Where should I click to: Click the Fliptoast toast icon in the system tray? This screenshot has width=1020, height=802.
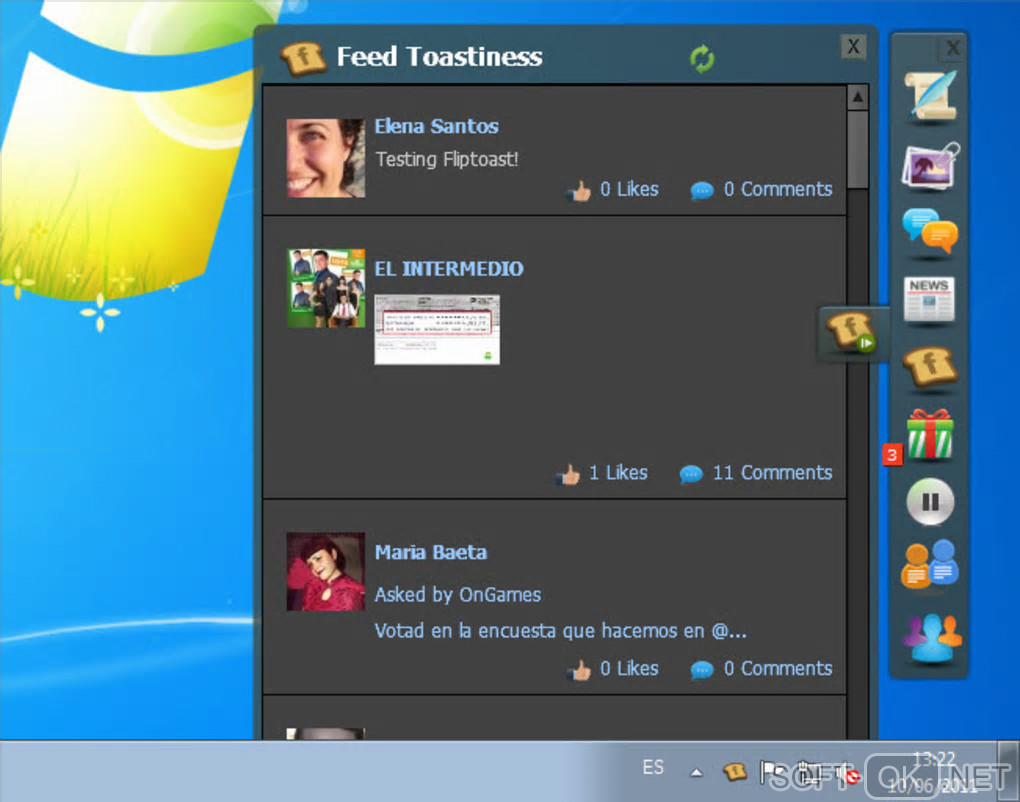coord(734,772)
